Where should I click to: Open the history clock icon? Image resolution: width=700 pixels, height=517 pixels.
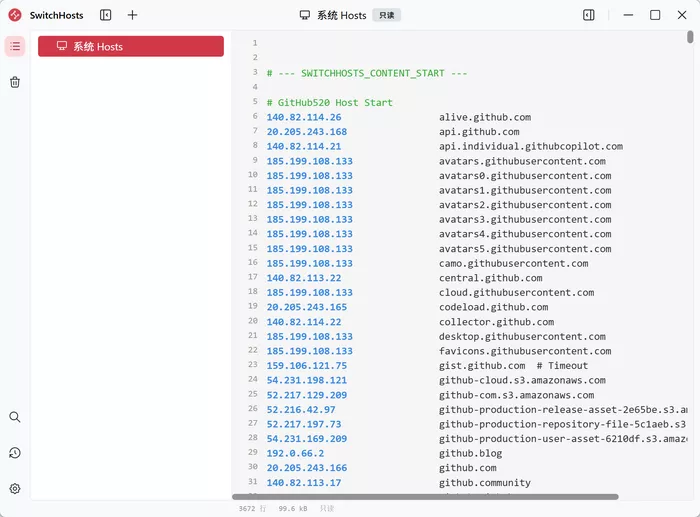pos(15,453)
